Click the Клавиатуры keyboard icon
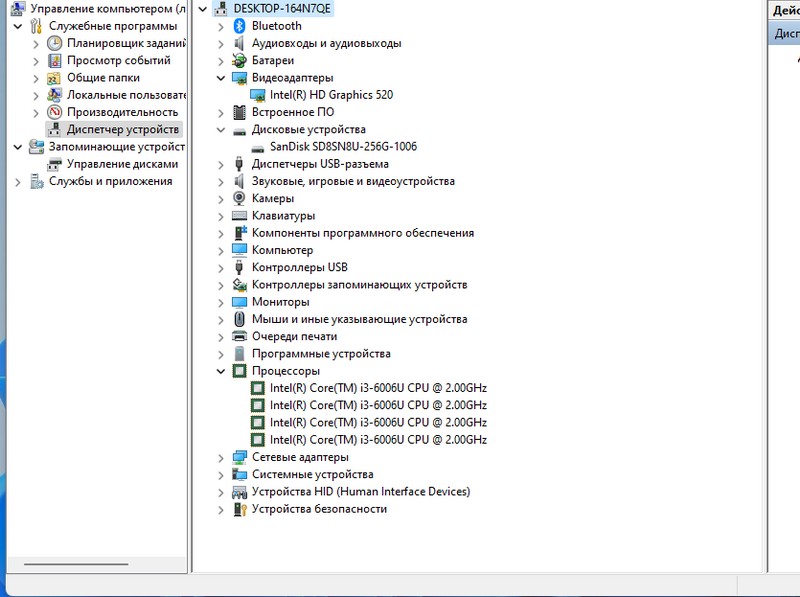The height and width of the screenshot is (597, 800). click(239, 216)
